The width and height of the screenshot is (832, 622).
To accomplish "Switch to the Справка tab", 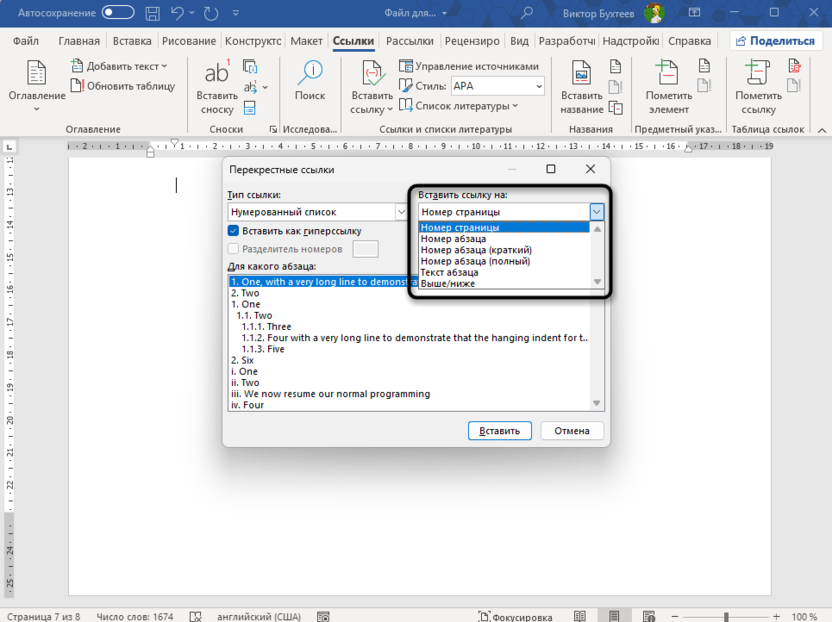I will 689,41.
